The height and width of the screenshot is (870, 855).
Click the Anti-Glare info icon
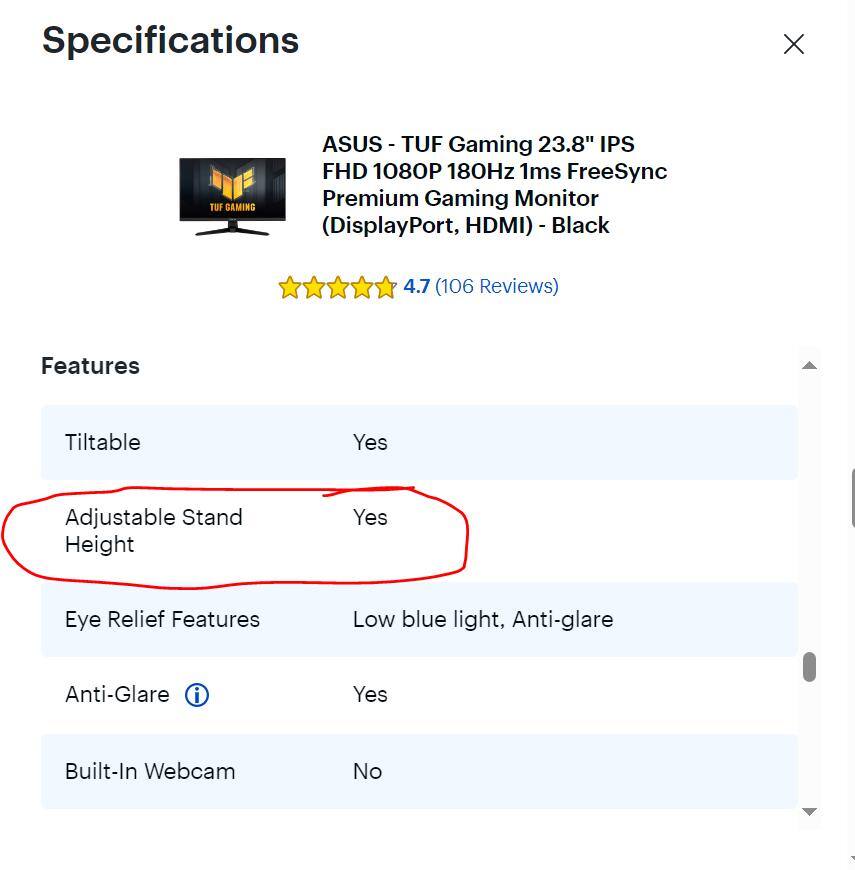tap(197, 695)
